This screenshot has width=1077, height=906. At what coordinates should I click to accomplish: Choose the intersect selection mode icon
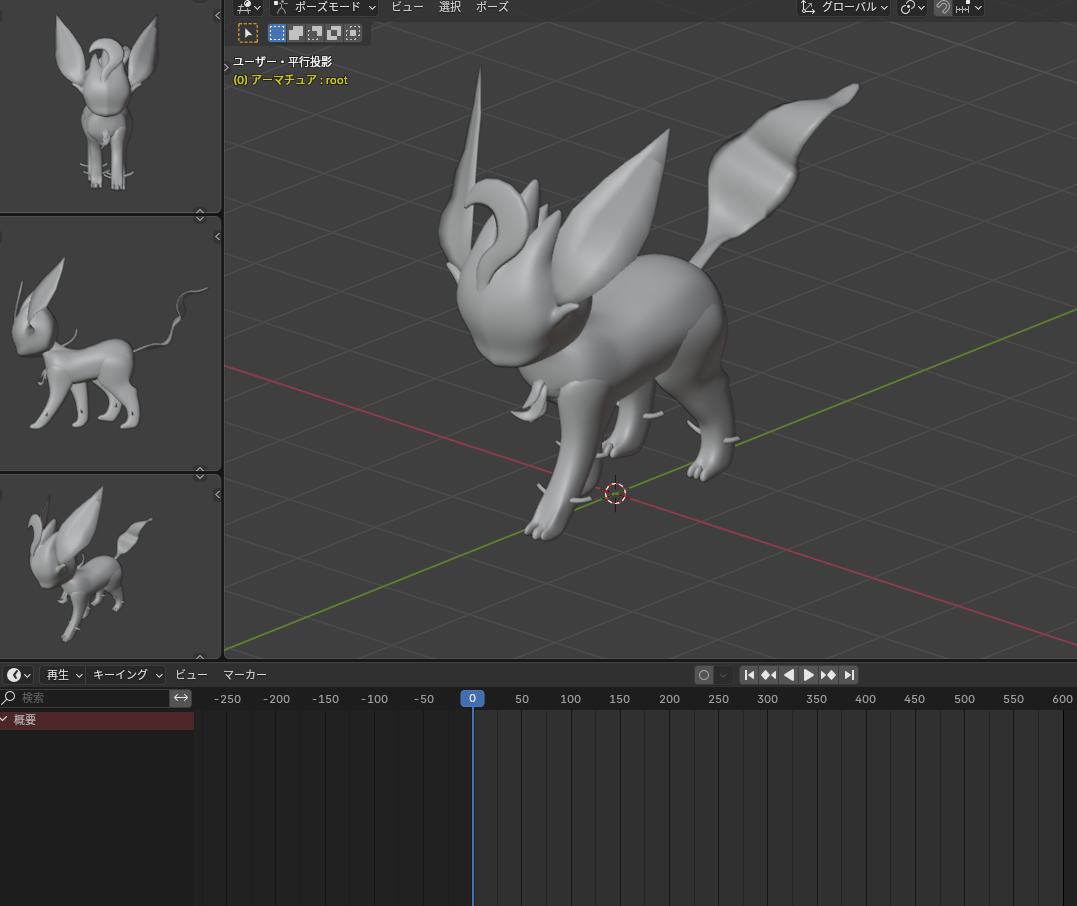click(x=353, y=33)
